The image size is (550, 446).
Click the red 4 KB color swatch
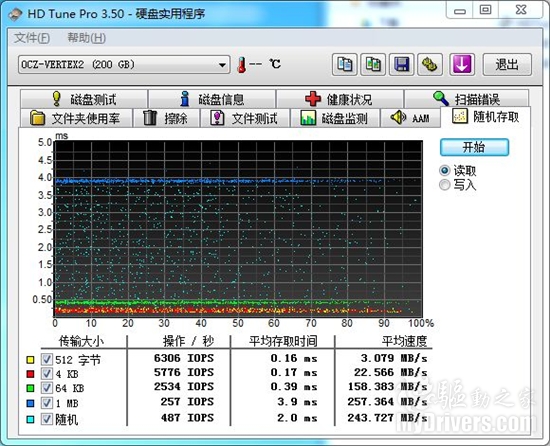[x=31, y=374]
